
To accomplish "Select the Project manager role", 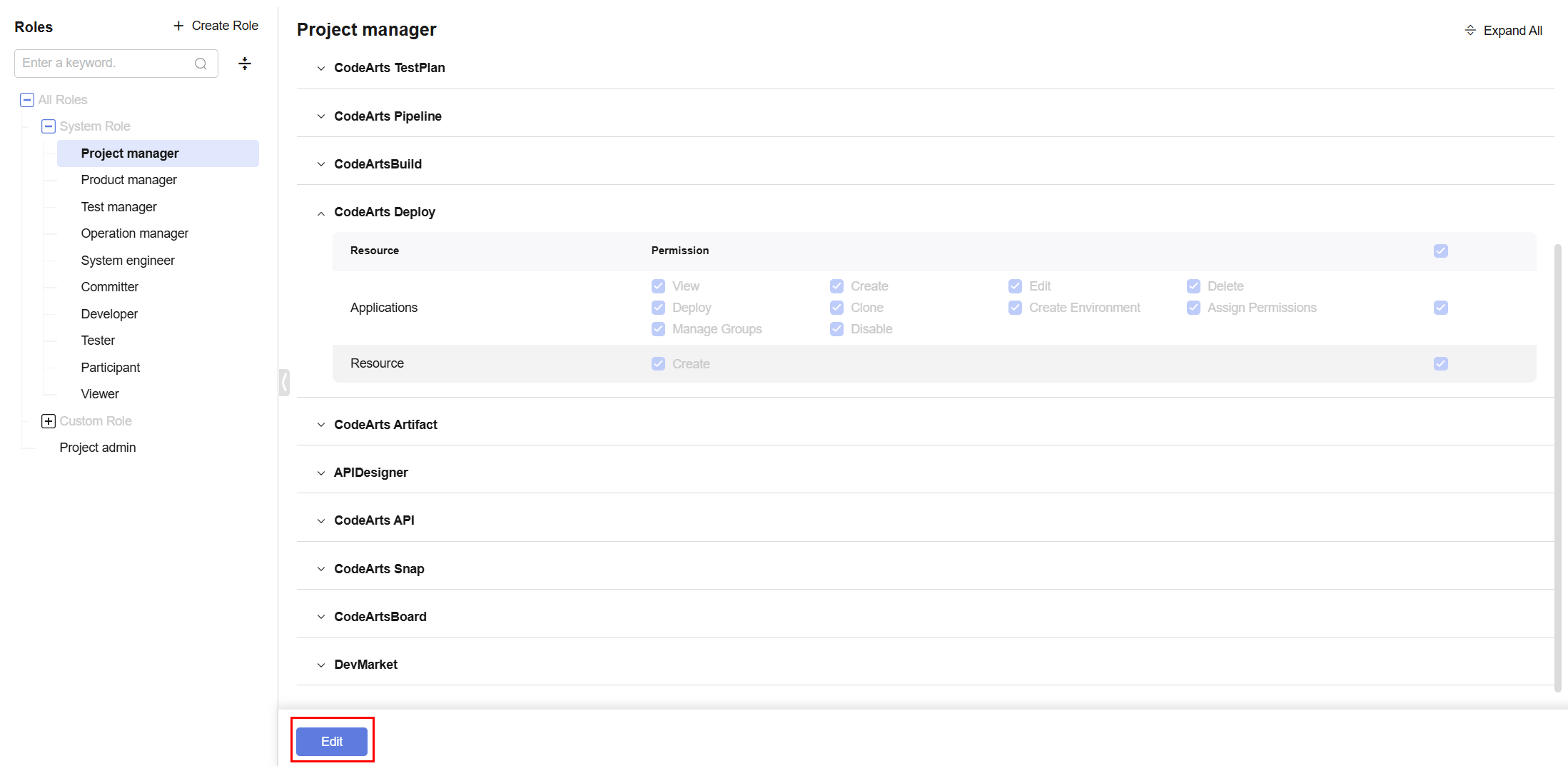I will (158, 153).
